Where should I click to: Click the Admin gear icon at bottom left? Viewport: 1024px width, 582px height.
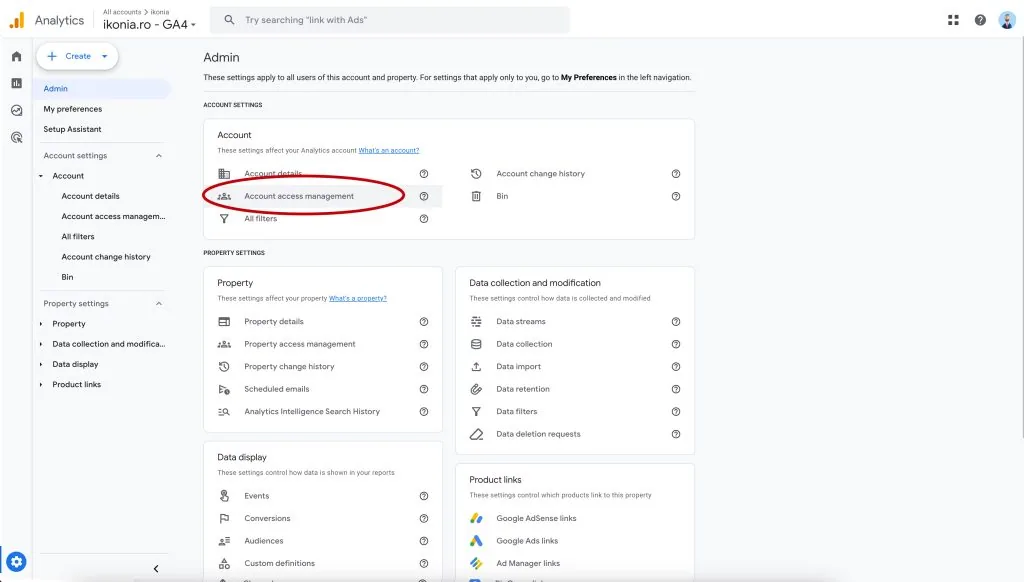coord(16,561)
